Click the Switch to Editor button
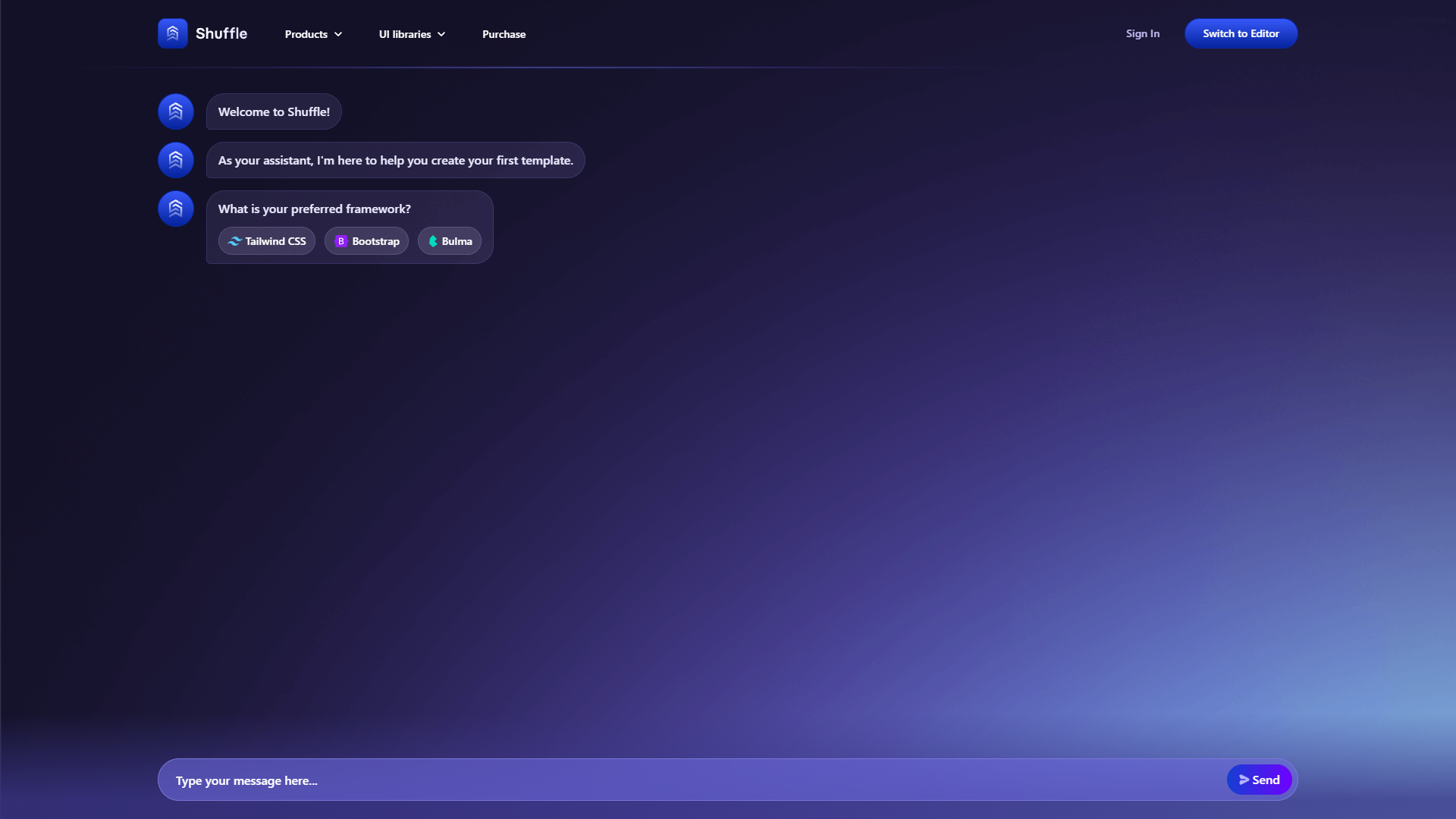The width and height of the screenshot is (1456, 819). [1241, 33]
